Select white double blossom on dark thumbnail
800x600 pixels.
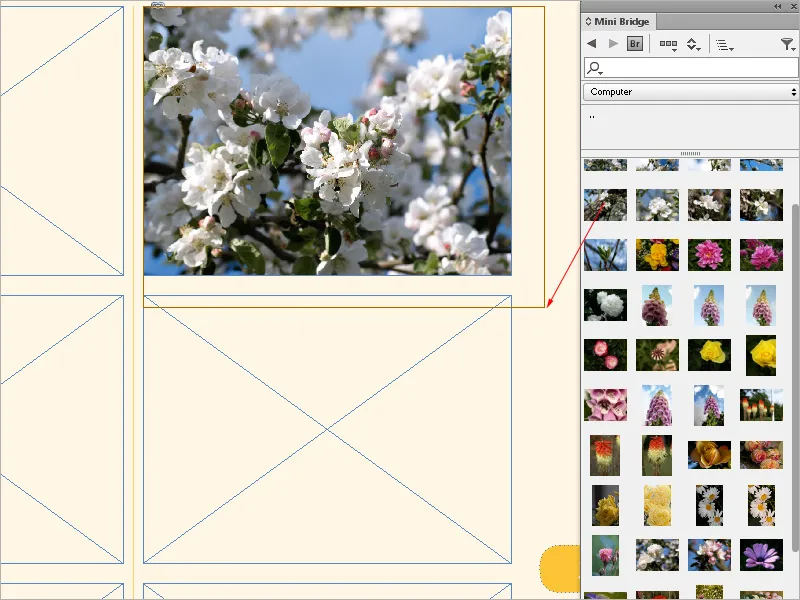click(605, 305)
